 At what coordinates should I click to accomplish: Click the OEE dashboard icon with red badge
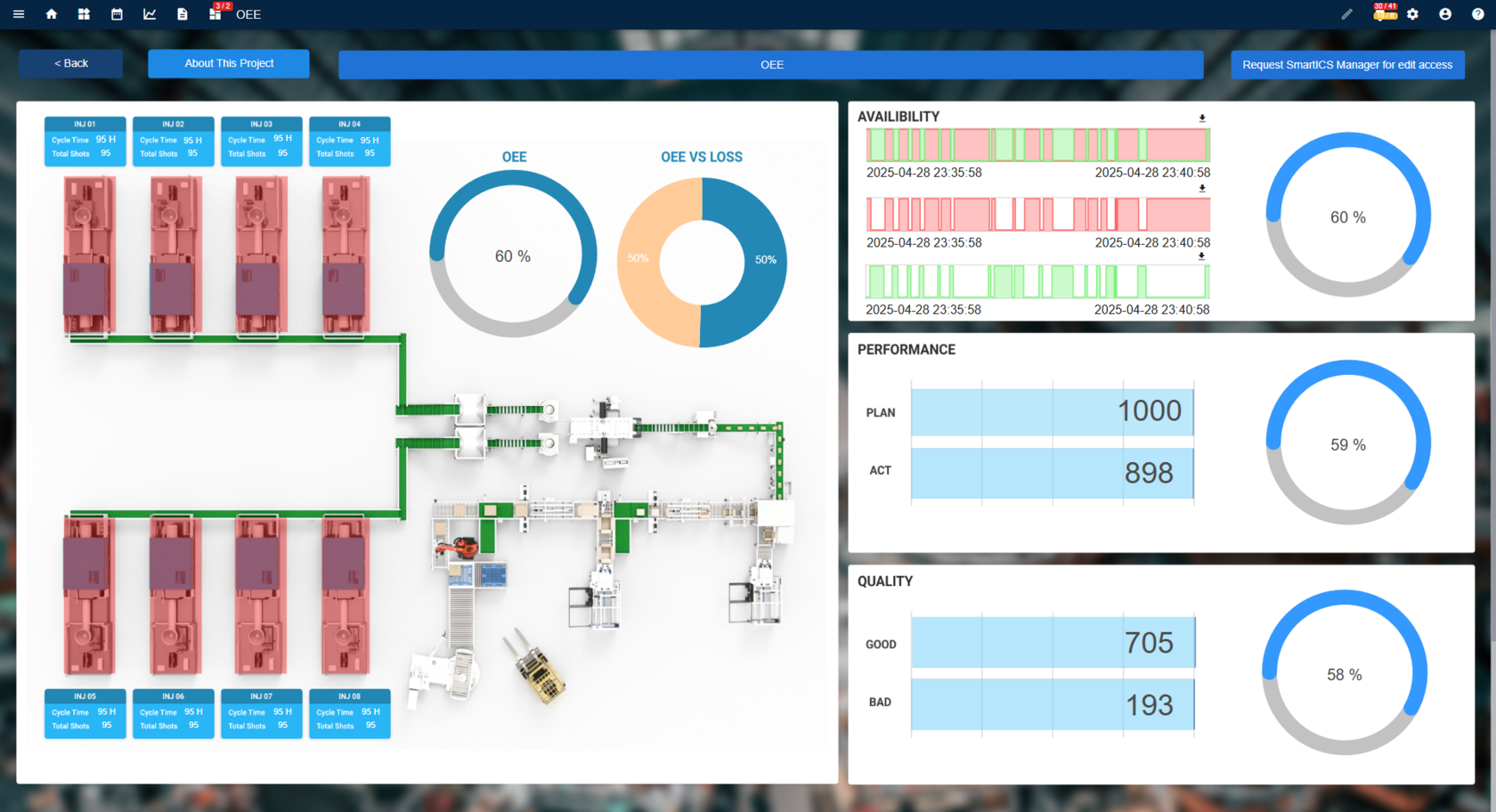coord(216,12)
